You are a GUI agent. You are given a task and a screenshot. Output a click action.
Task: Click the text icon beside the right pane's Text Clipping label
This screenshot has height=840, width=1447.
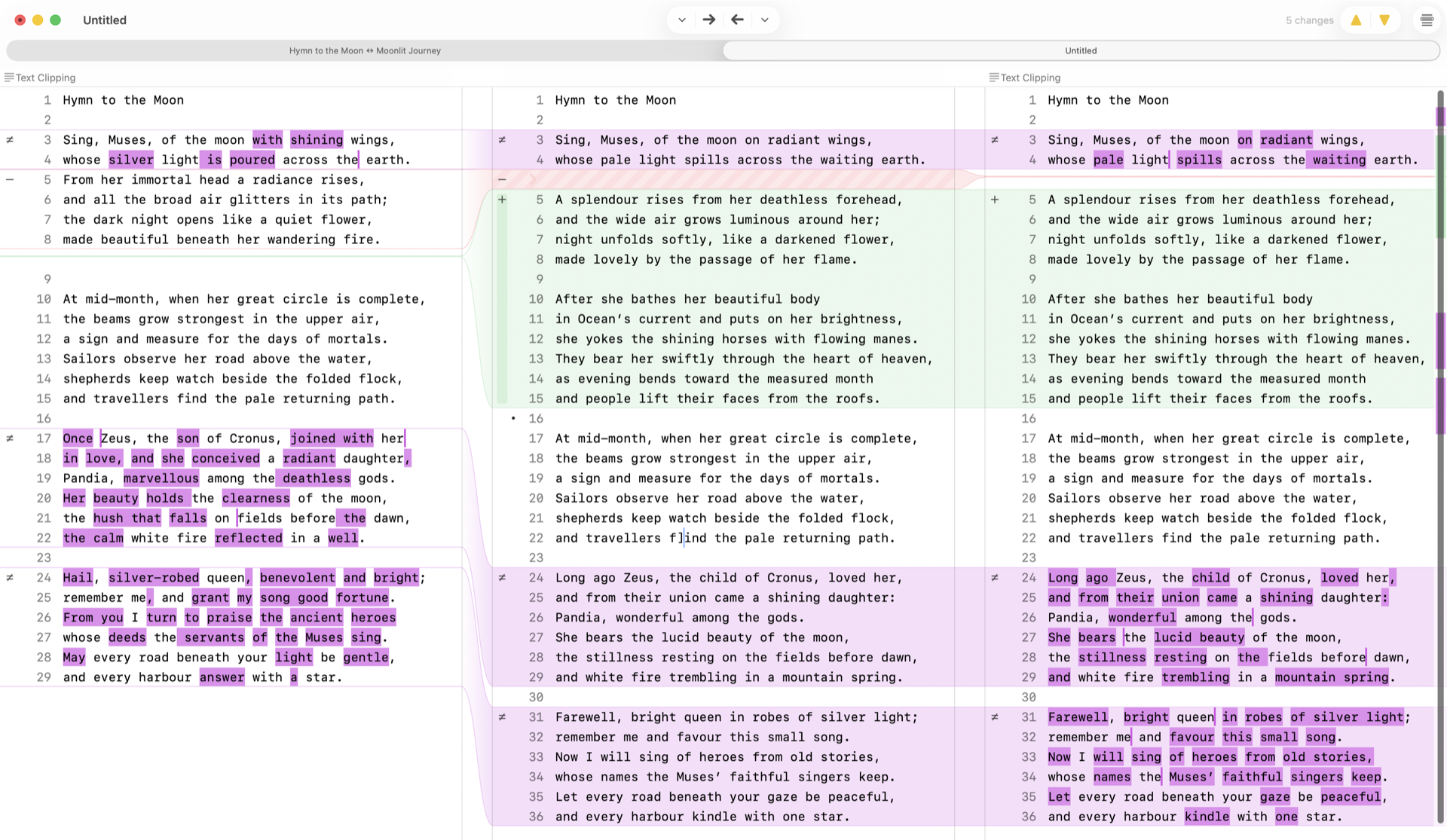coord(994,78)
